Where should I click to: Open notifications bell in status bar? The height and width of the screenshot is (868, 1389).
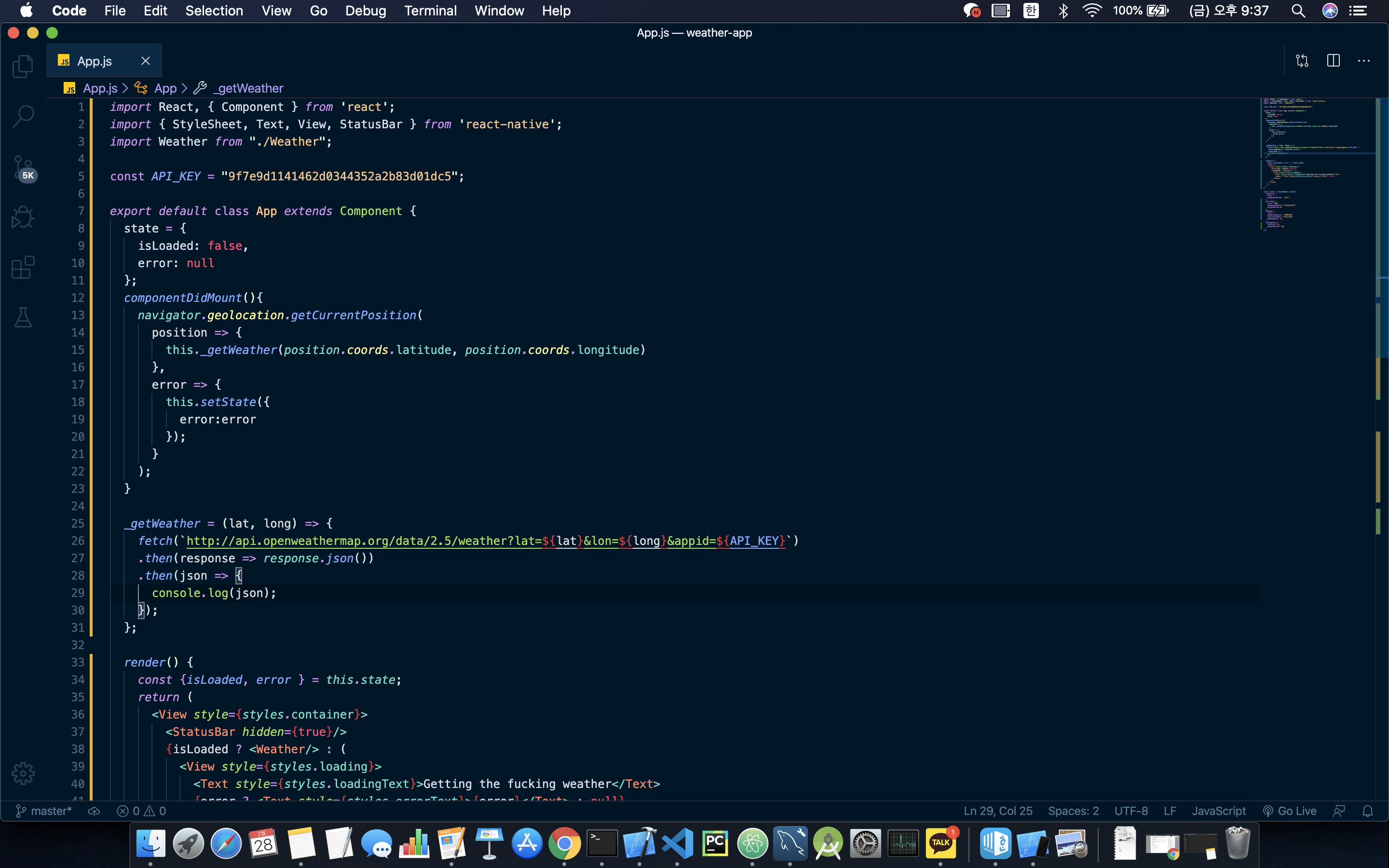[1368, 811]
